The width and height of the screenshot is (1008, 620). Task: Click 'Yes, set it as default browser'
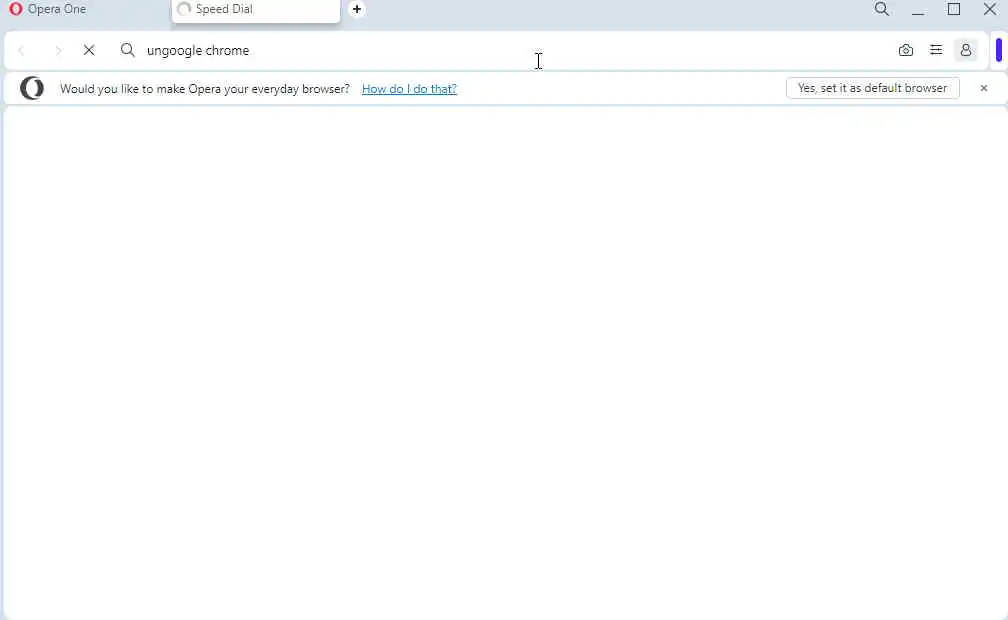(x=872, y=88)
